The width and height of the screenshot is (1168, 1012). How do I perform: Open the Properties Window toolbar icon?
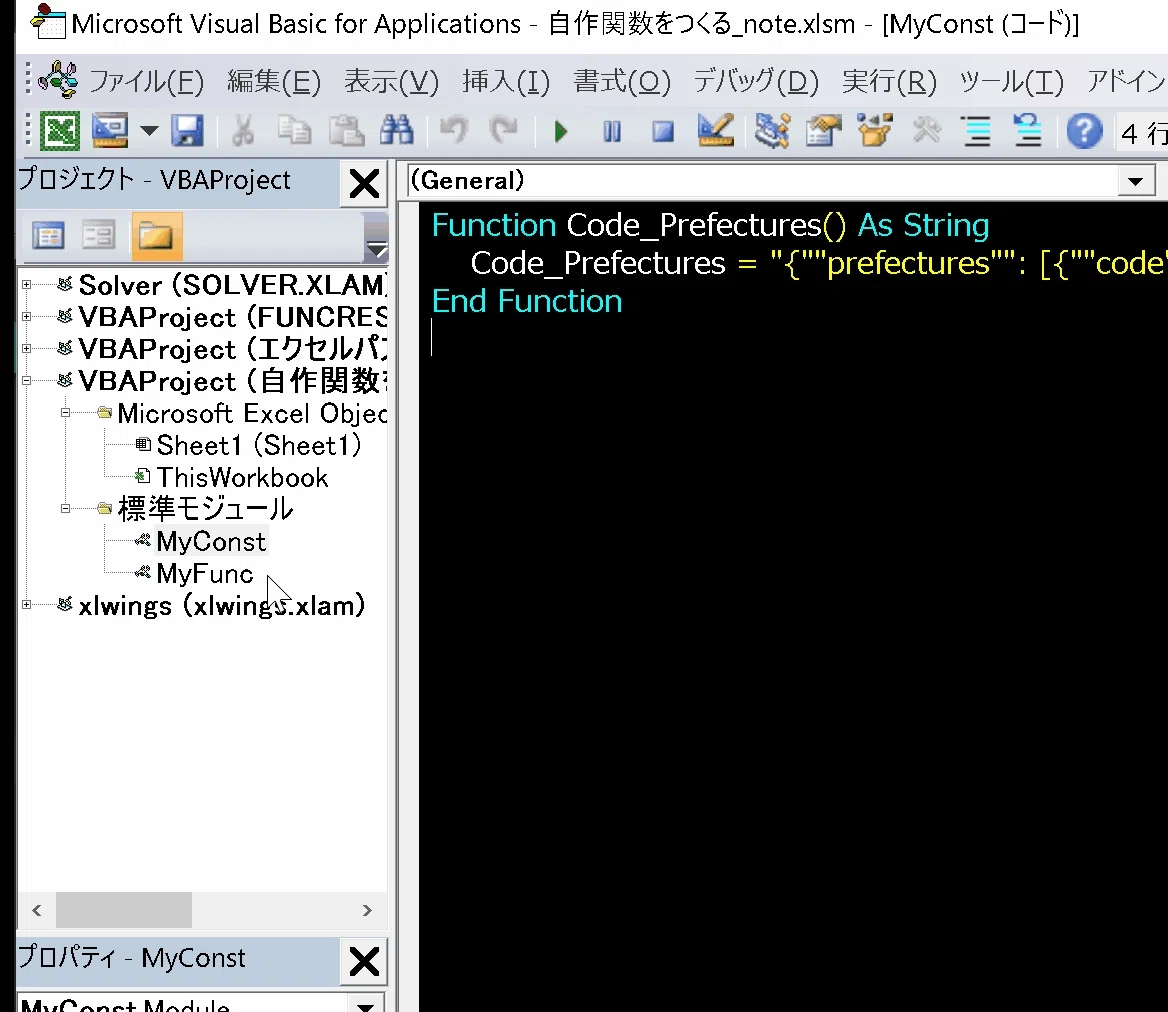point(823,131)
